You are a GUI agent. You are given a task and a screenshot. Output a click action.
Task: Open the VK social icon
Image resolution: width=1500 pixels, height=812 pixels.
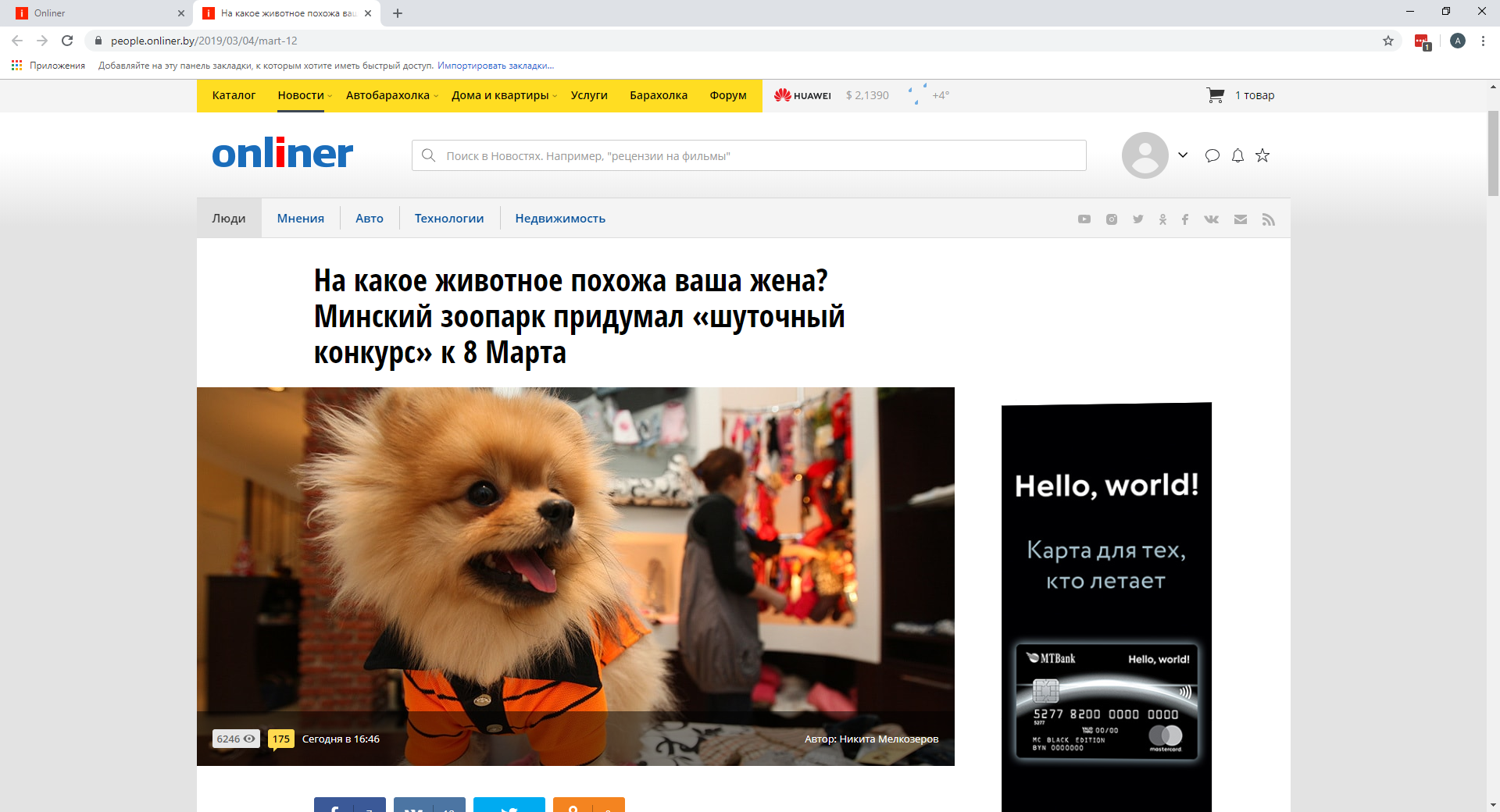1212,219
